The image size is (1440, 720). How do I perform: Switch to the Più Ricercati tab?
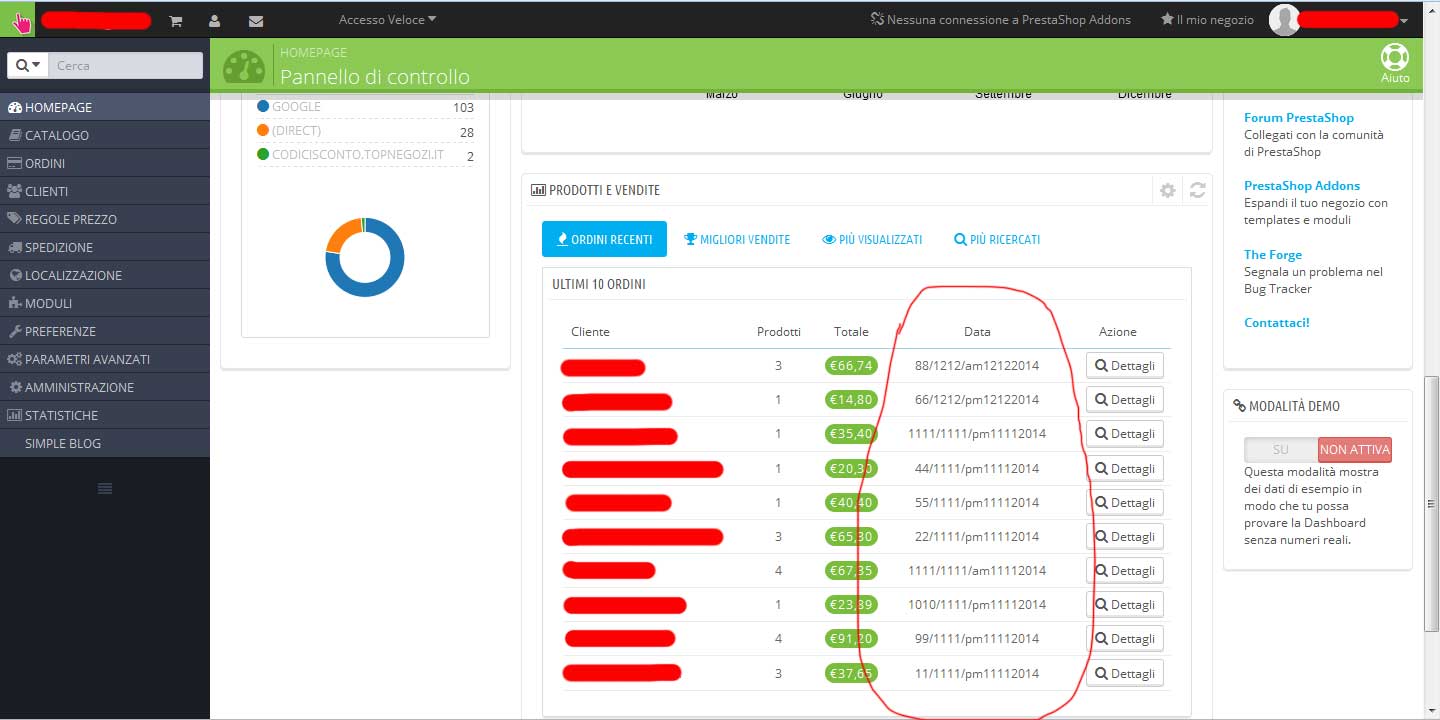pos(997,239)
